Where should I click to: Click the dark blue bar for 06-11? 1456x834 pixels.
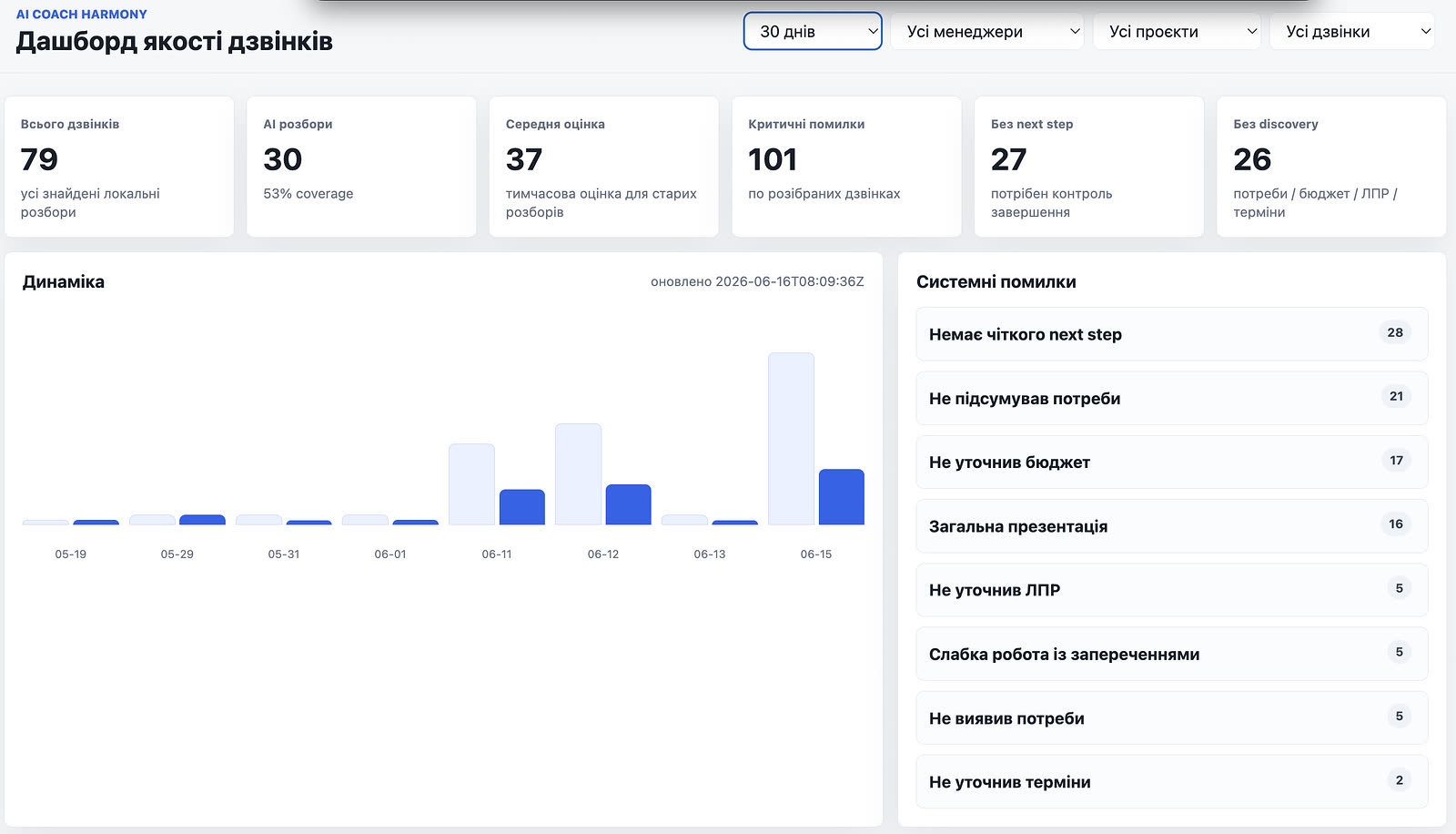pyautogui.click(x=522, y=507)
